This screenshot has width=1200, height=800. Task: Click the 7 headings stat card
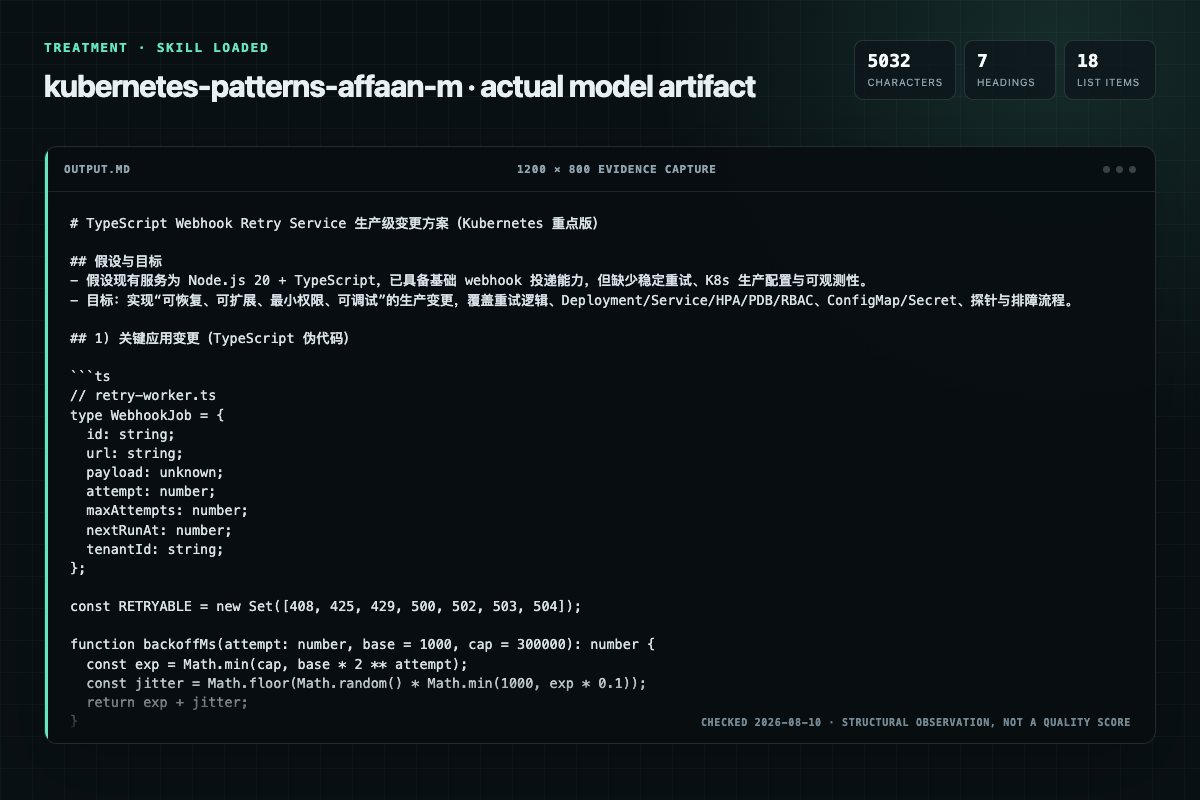pyautogui.click(x=1009, y=70)
